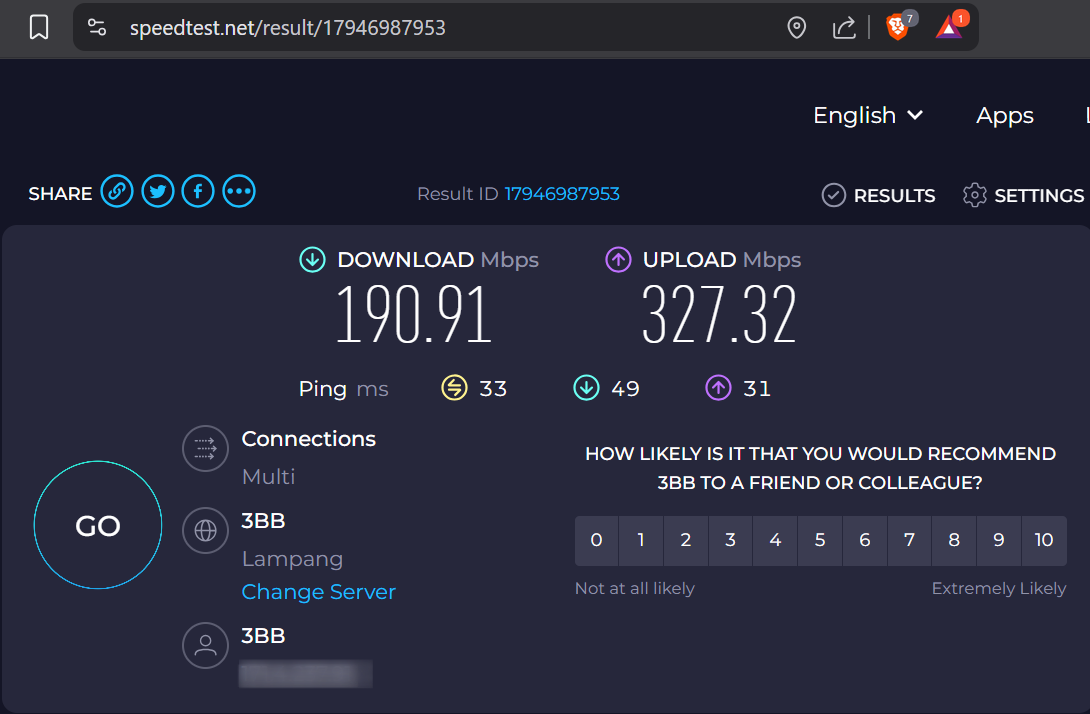Click the Connections mode icon

(205, 448)
